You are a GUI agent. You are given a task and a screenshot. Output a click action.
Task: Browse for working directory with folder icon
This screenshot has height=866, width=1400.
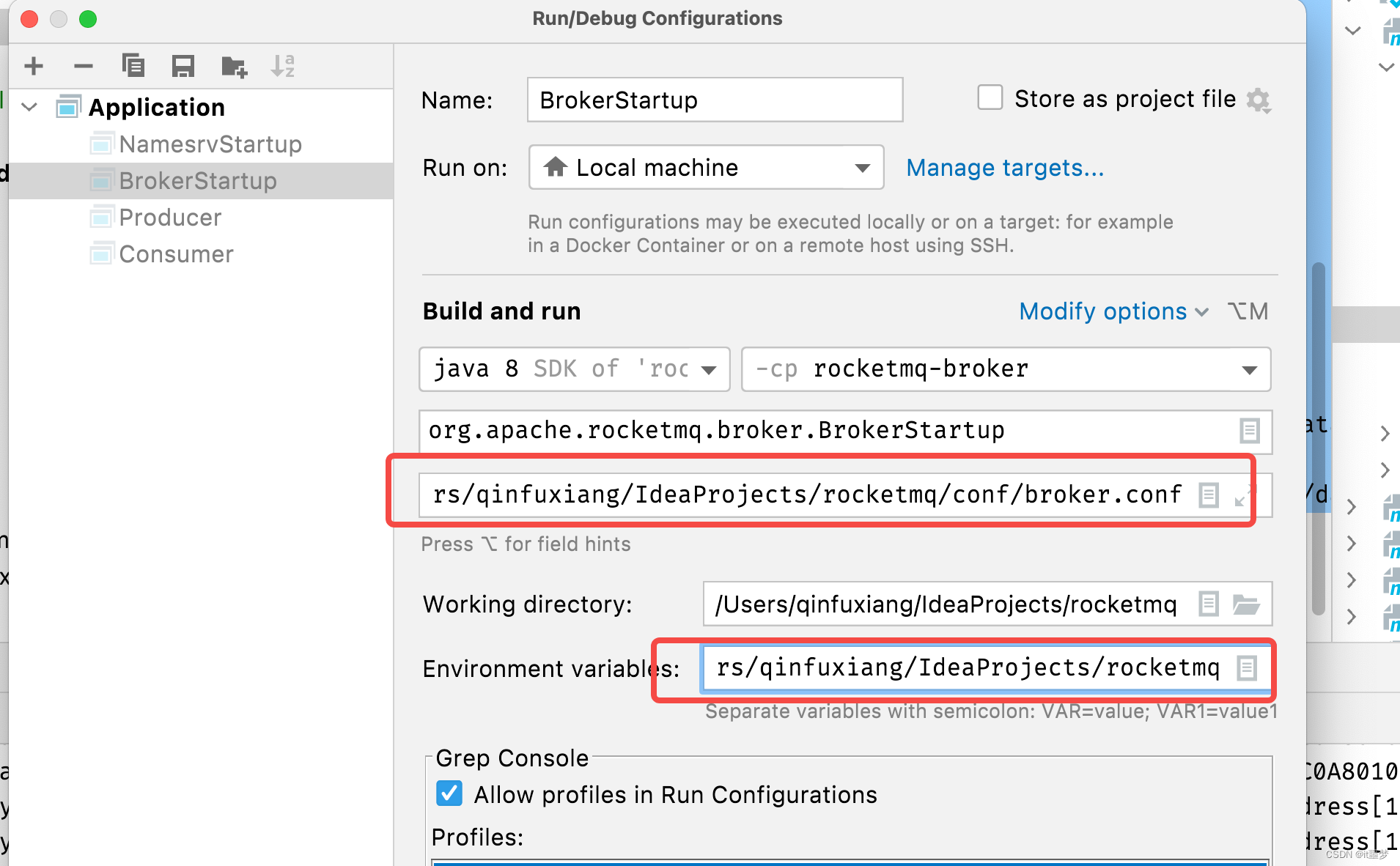click(x=1246, y=604)
